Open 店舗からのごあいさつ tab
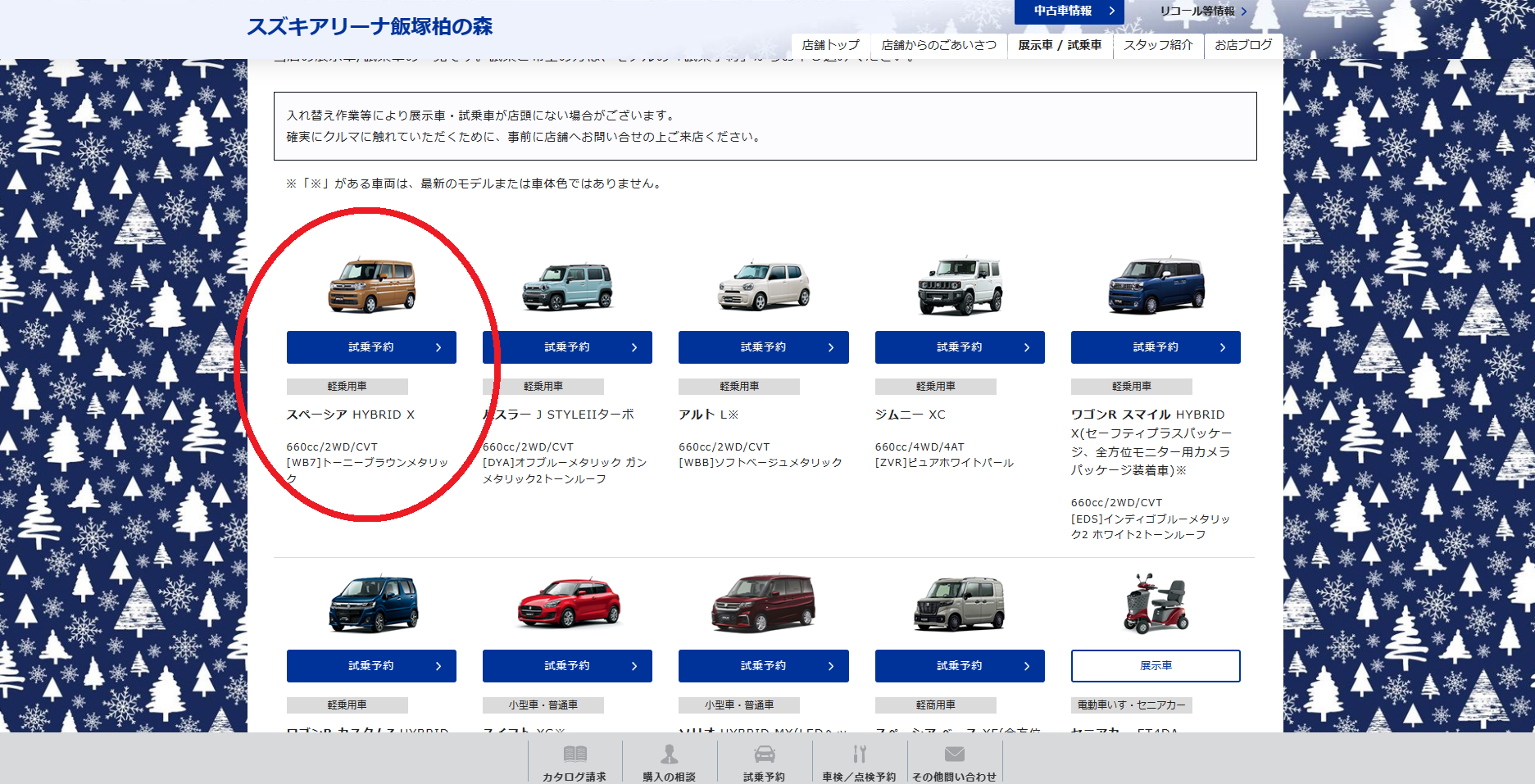Image resolution: width=1535 pixels, height=784 pixels. (938, 45)
